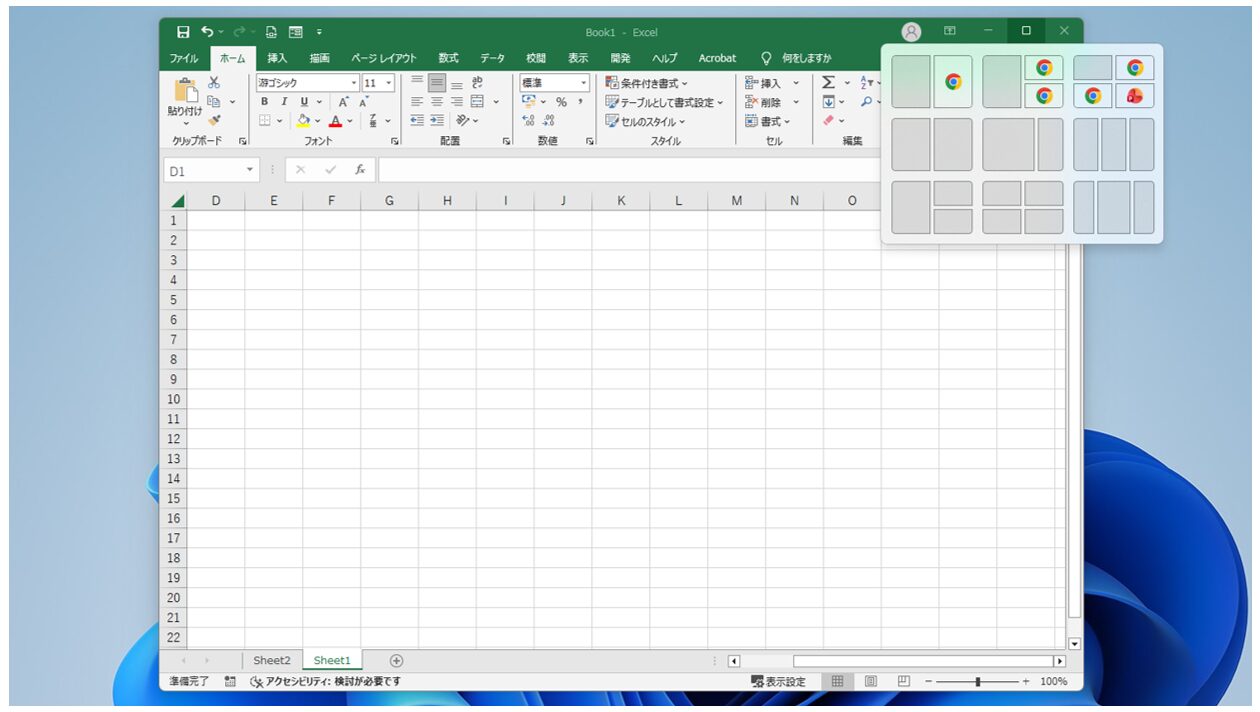The width and height of the screenshot is (1260, 712).
Task: Apply percent style with the % icon
Action: tap(561, 102)
